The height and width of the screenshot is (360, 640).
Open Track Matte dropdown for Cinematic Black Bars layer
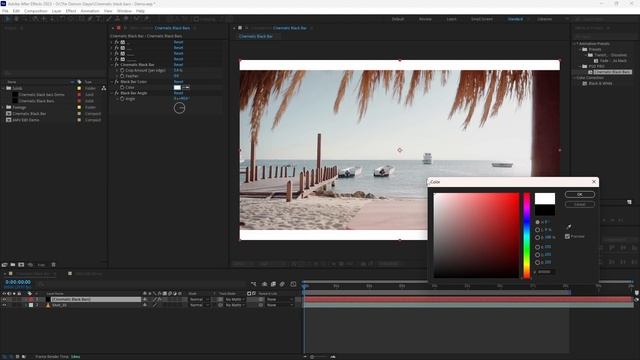[234, 299]
